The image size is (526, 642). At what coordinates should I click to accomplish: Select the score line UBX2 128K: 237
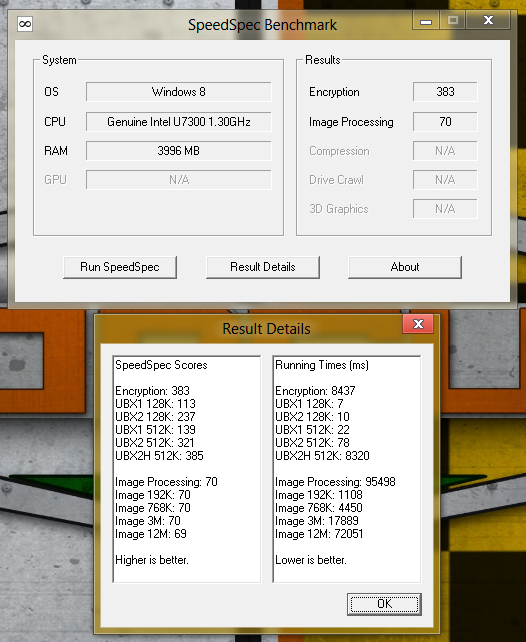[x=155, y=417]
